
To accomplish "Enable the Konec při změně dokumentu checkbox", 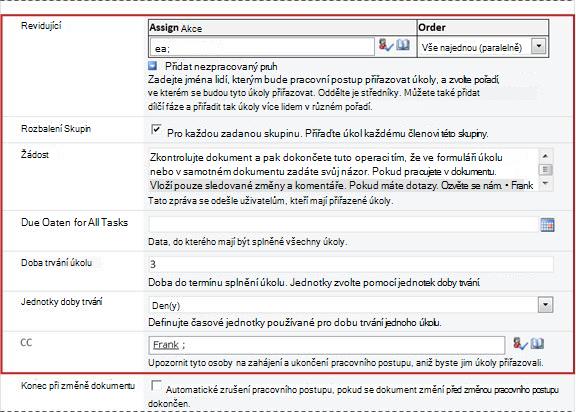I will (156, 385).
